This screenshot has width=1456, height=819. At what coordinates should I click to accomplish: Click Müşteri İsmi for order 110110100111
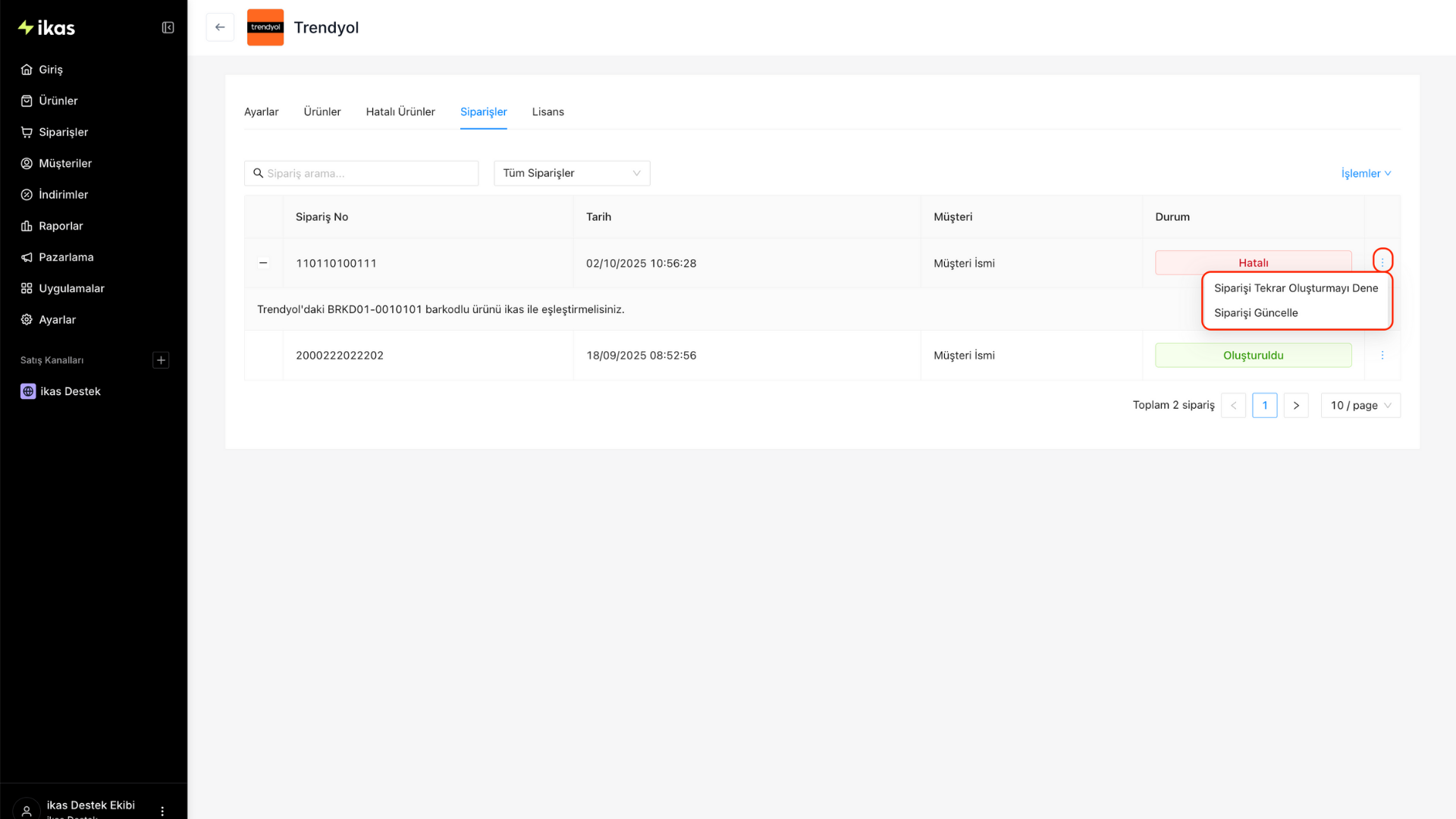(x=964, y=263)
